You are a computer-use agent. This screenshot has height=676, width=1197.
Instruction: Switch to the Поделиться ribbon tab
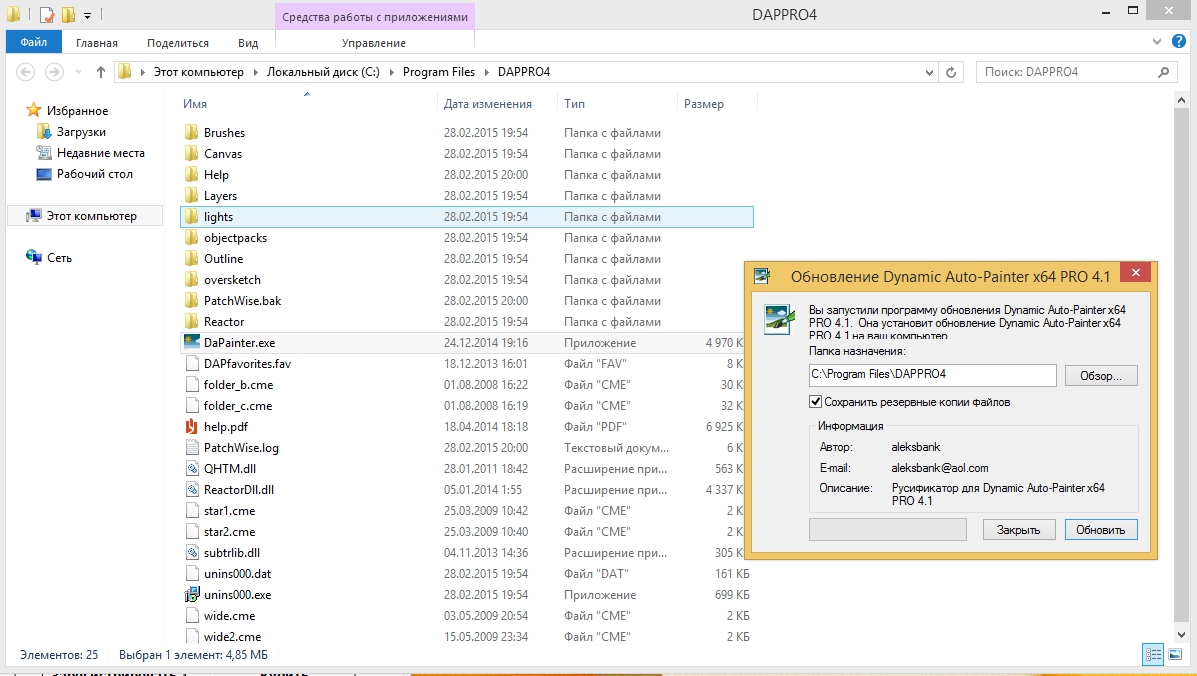178,43
